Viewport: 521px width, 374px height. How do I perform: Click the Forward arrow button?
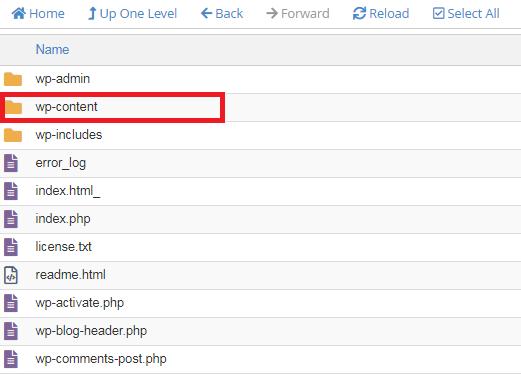[x=298, y=14]
